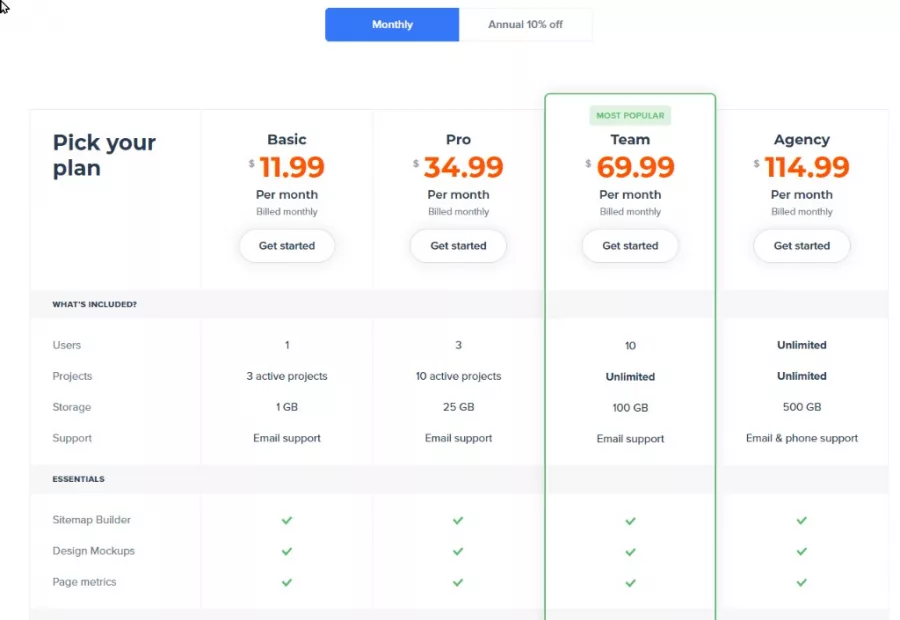This screenshot has width=900, height=620.
Task: Click the 3 active projects cell
Action: pos(287,376)
